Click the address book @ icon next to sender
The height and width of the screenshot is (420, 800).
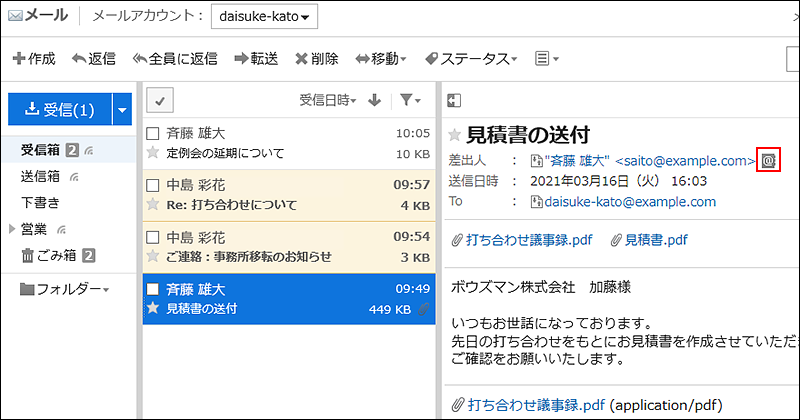pyautogui.click(x=768, y=161)
